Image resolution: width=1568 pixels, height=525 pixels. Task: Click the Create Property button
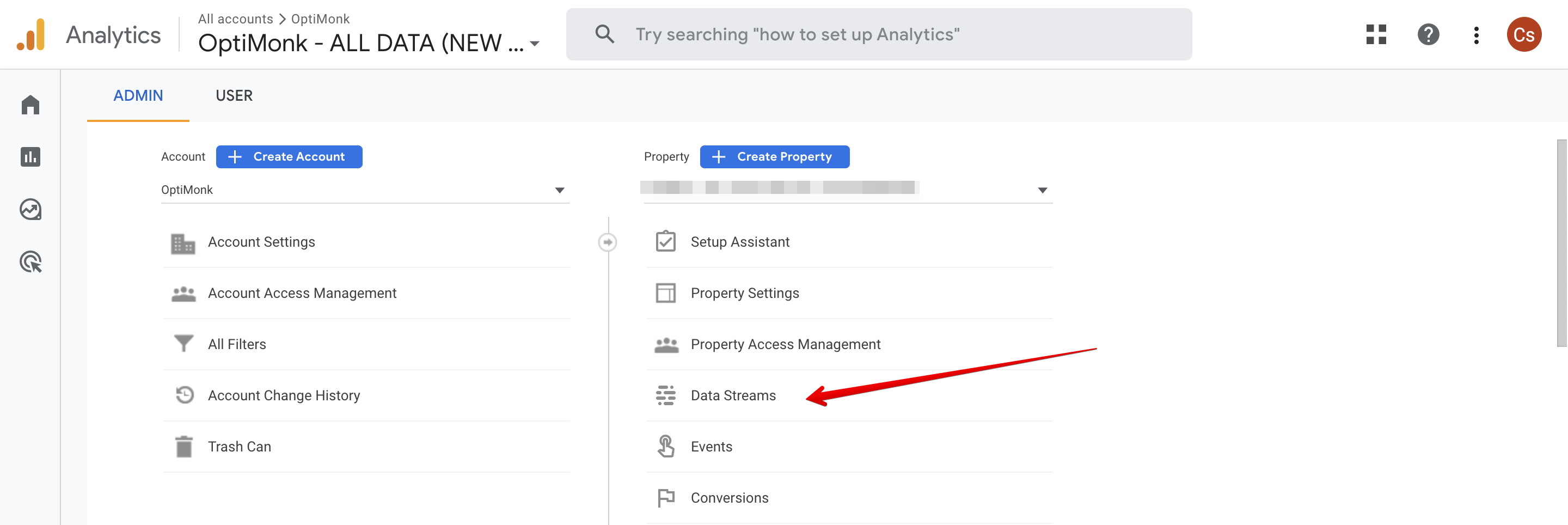[x=774, y=156]
